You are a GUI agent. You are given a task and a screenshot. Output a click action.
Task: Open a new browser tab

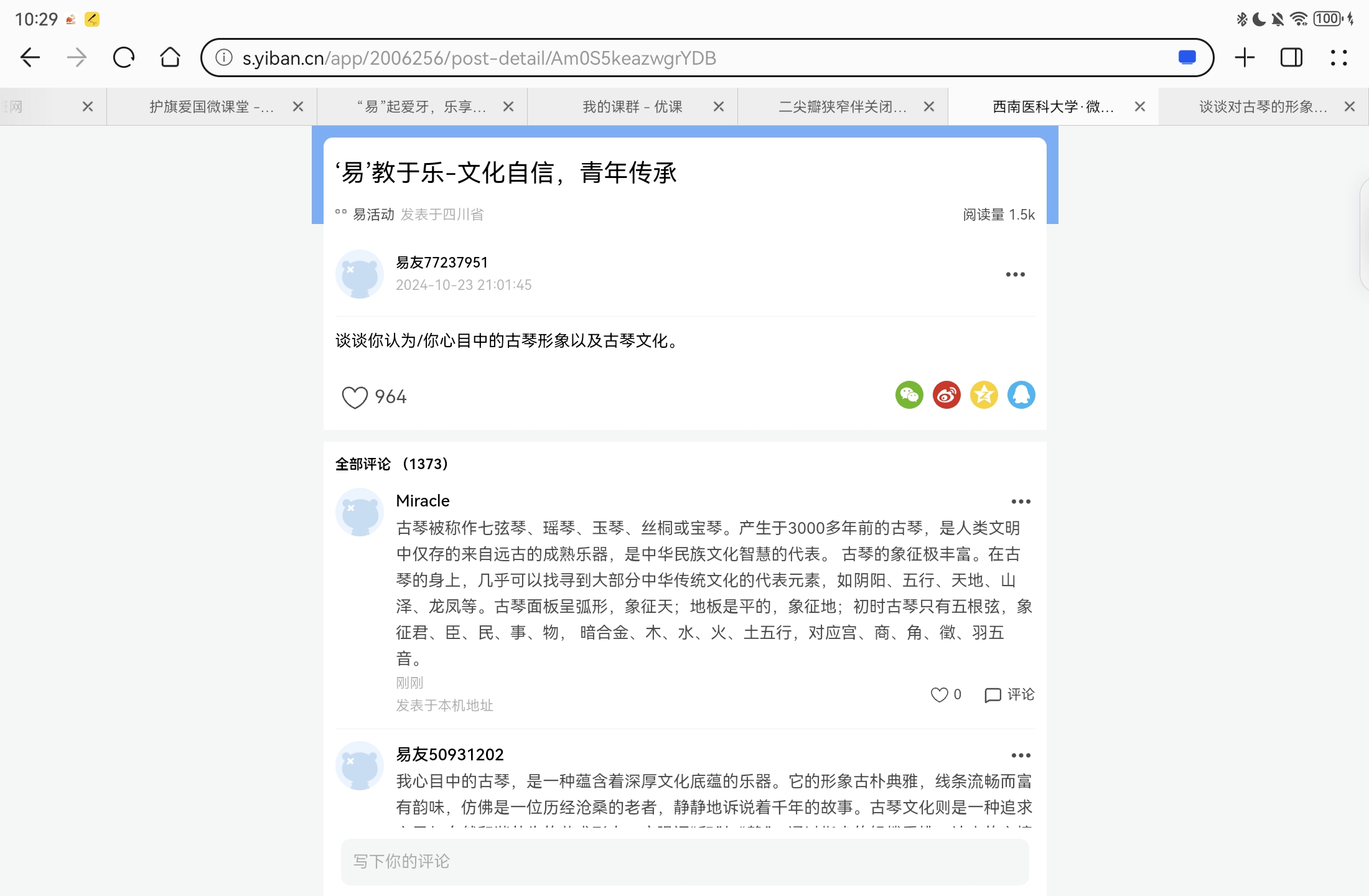point(1245,58)
